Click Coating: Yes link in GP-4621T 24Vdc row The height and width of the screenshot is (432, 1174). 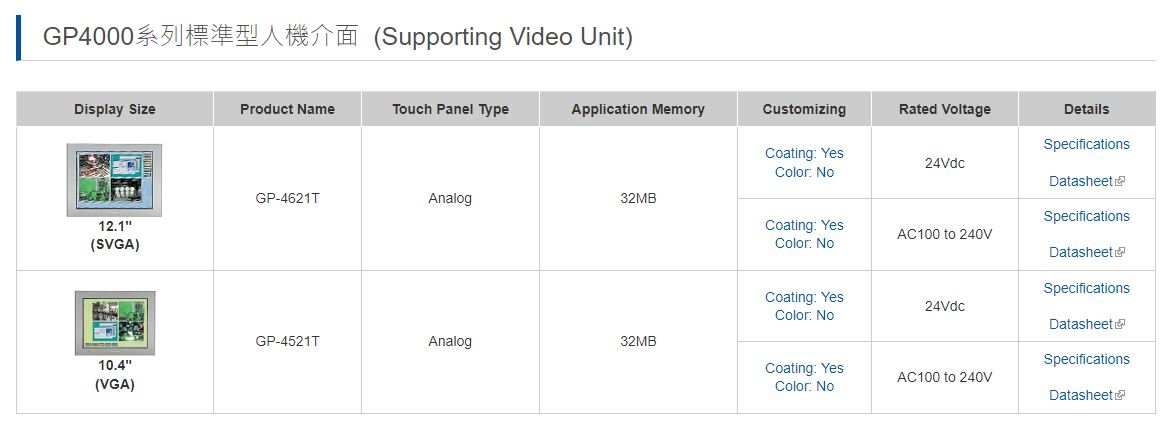coord(804,153)
